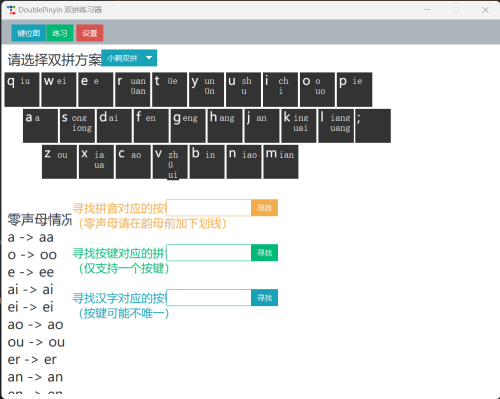The width and height of the screenshot is (500, 399).
Task: Click the l key tile (iang uang)
Action: 336,126
